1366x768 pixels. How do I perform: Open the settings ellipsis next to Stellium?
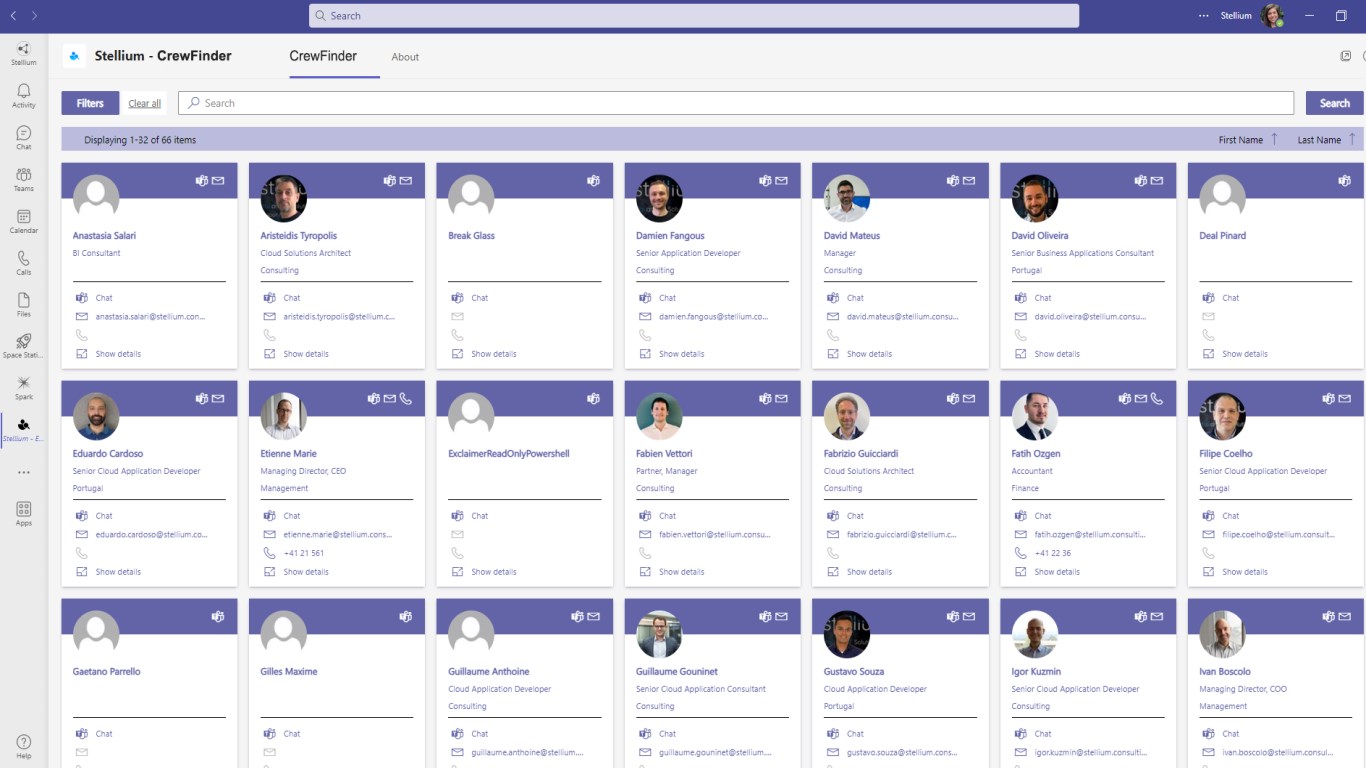coord(1203,16)
